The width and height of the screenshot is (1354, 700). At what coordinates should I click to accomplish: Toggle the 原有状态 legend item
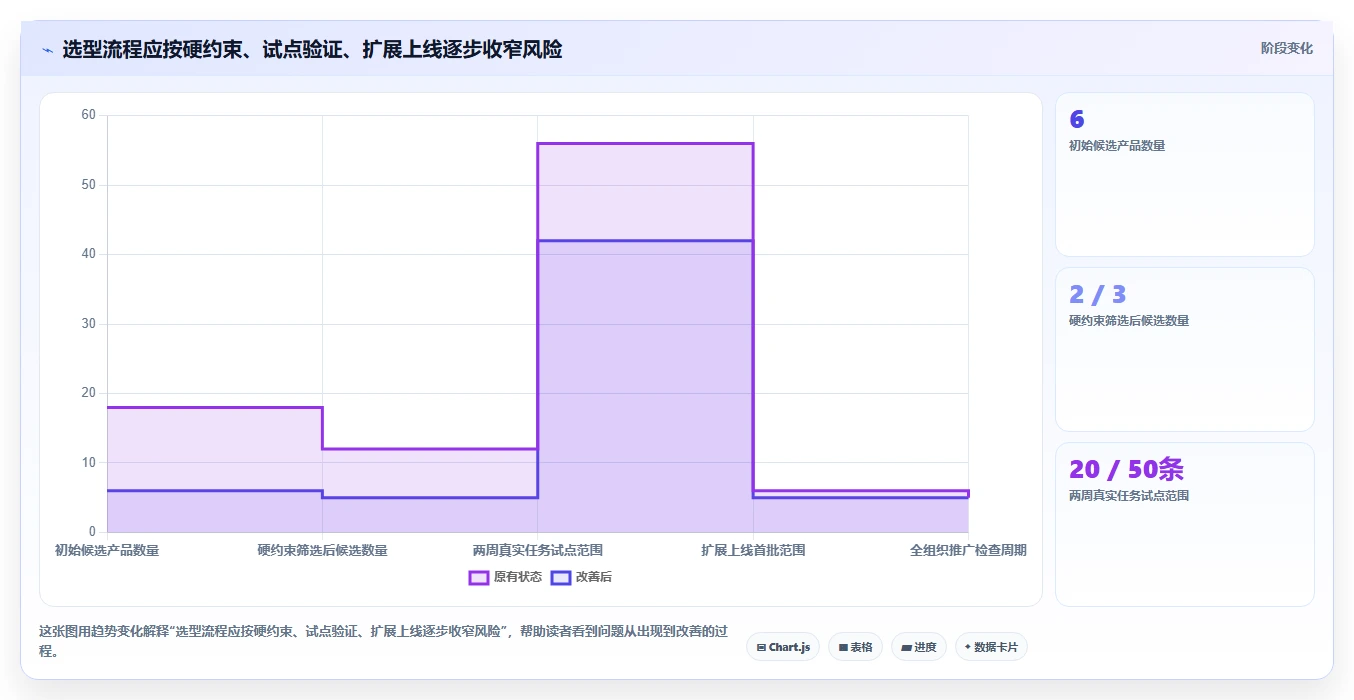(x=505, y=577)
